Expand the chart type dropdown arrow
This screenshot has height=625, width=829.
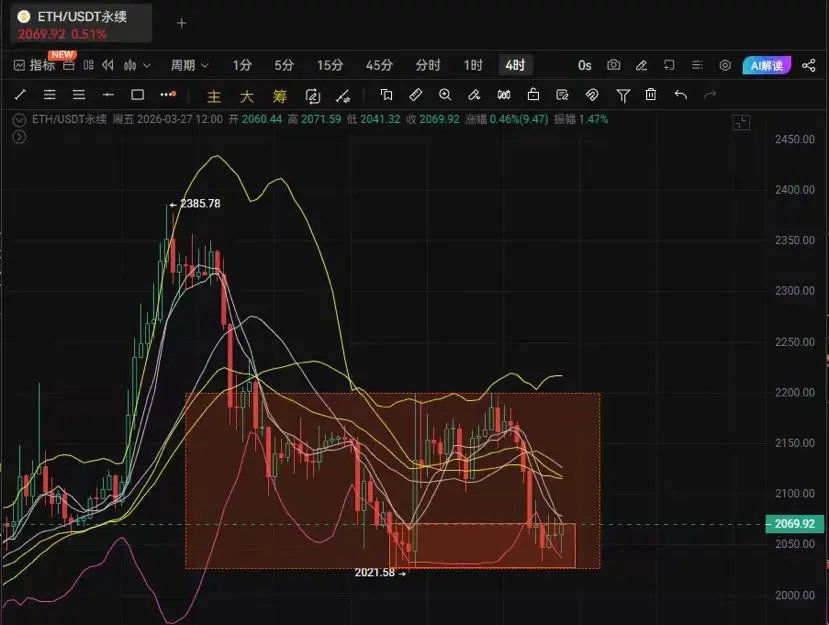point(147,65)
